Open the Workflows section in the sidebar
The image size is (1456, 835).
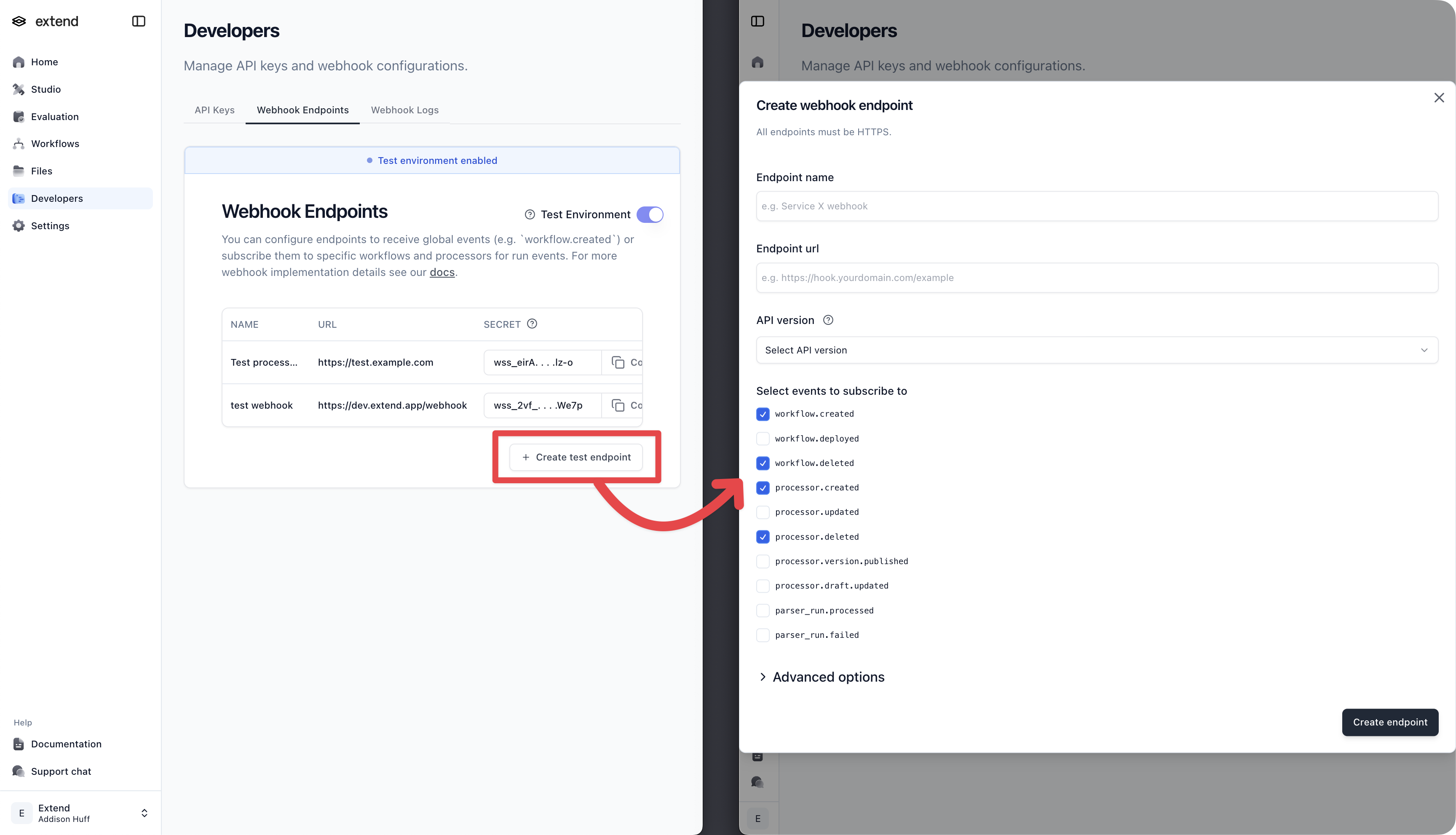pos(55,143)
